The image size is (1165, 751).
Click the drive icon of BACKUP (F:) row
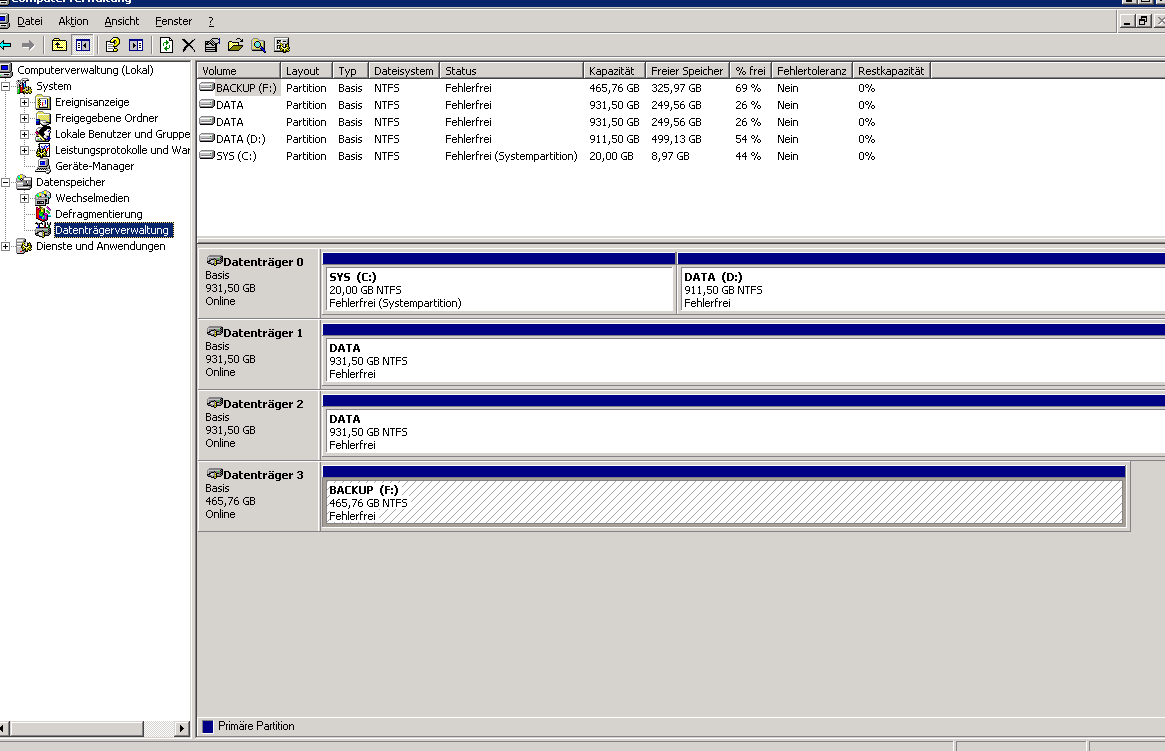coord(207,87)
